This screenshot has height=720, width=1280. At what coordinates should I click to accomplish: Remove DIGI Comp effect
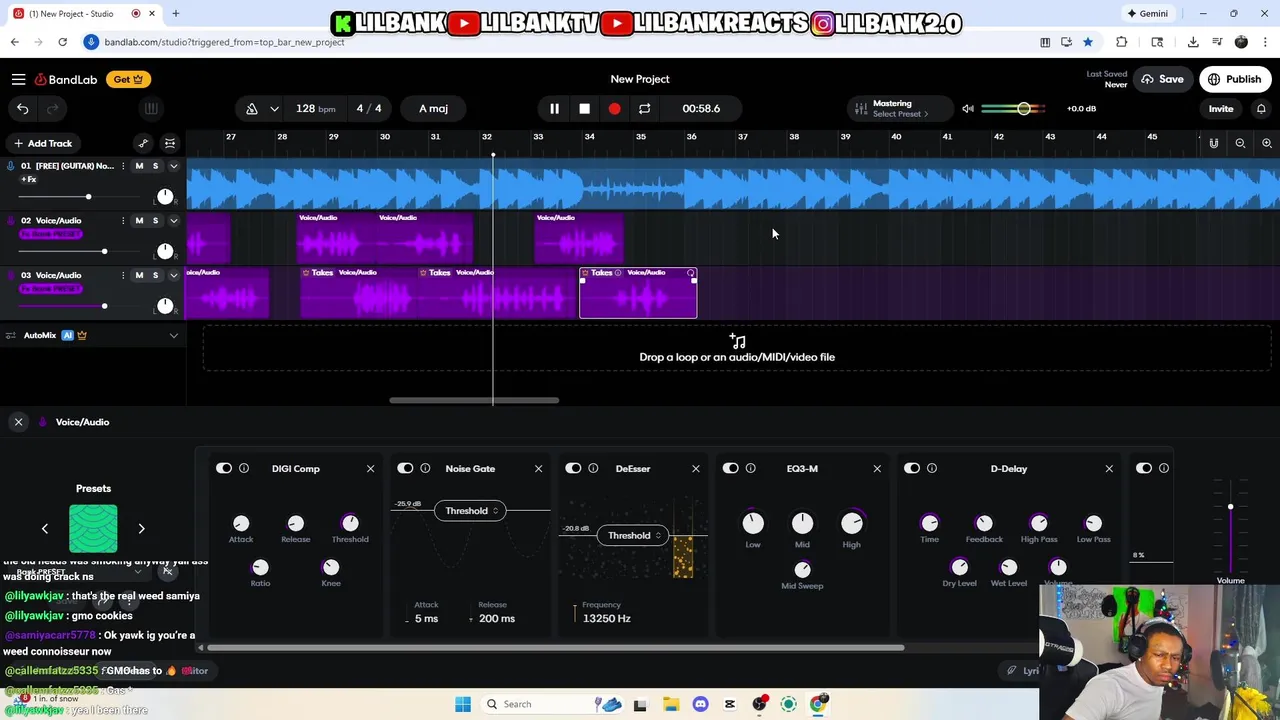tap(370, 468)
